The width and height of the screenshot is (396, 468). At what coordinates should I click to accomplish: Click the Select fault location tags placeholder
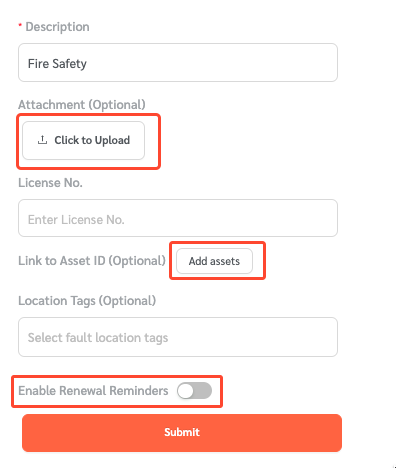tap(98, 338)
